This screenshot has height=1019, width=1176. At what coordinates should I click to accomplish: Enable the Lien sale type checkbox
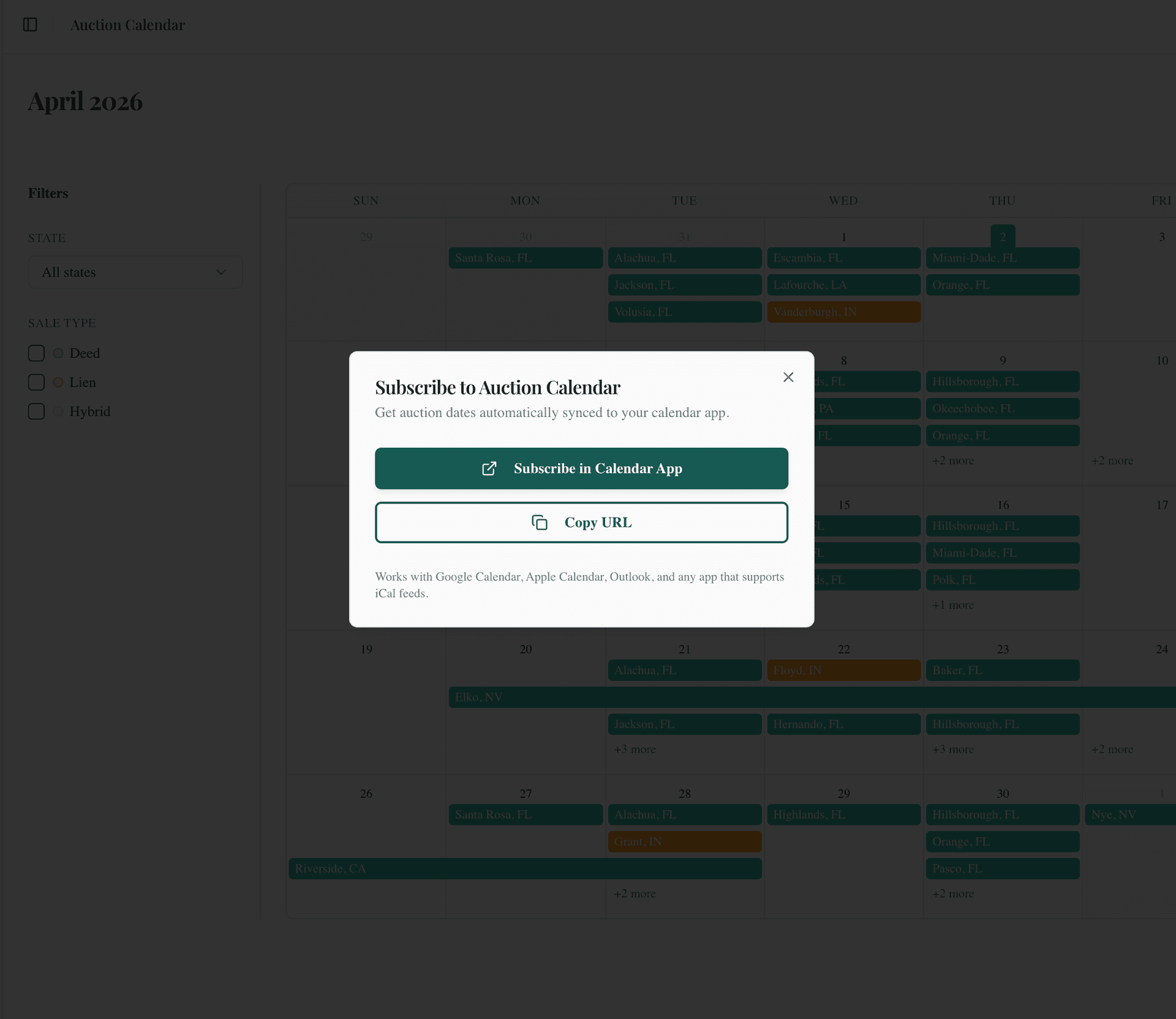point(36,382)
